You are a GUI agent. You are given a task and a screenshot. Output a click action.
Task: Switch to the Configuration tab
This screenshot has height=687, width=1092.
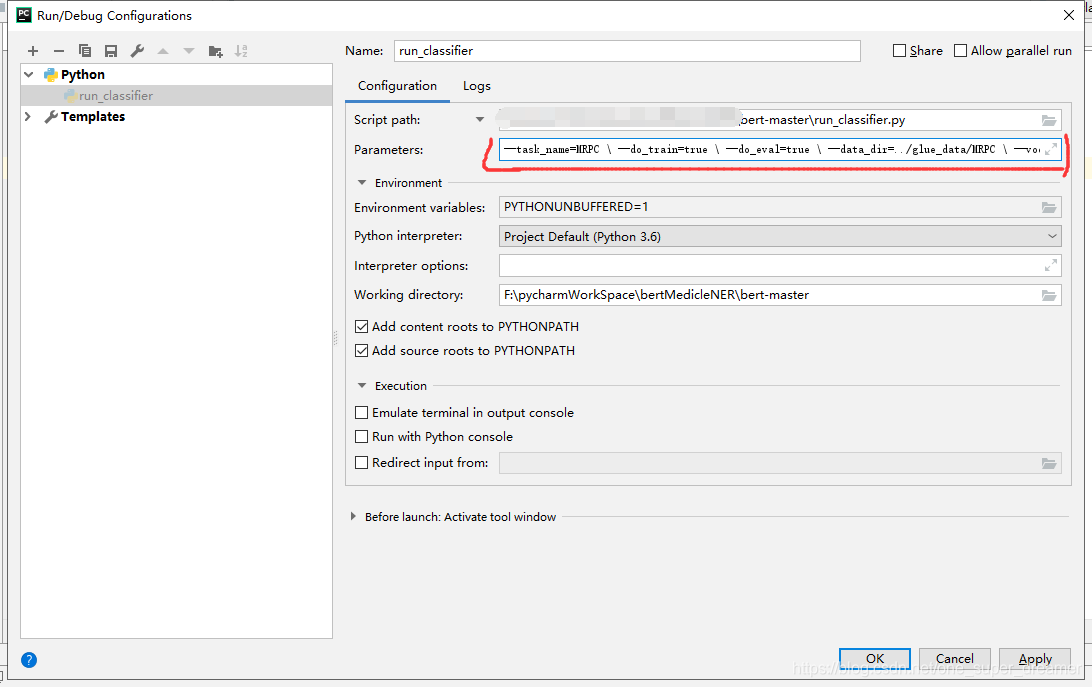(x=398, y=86)
